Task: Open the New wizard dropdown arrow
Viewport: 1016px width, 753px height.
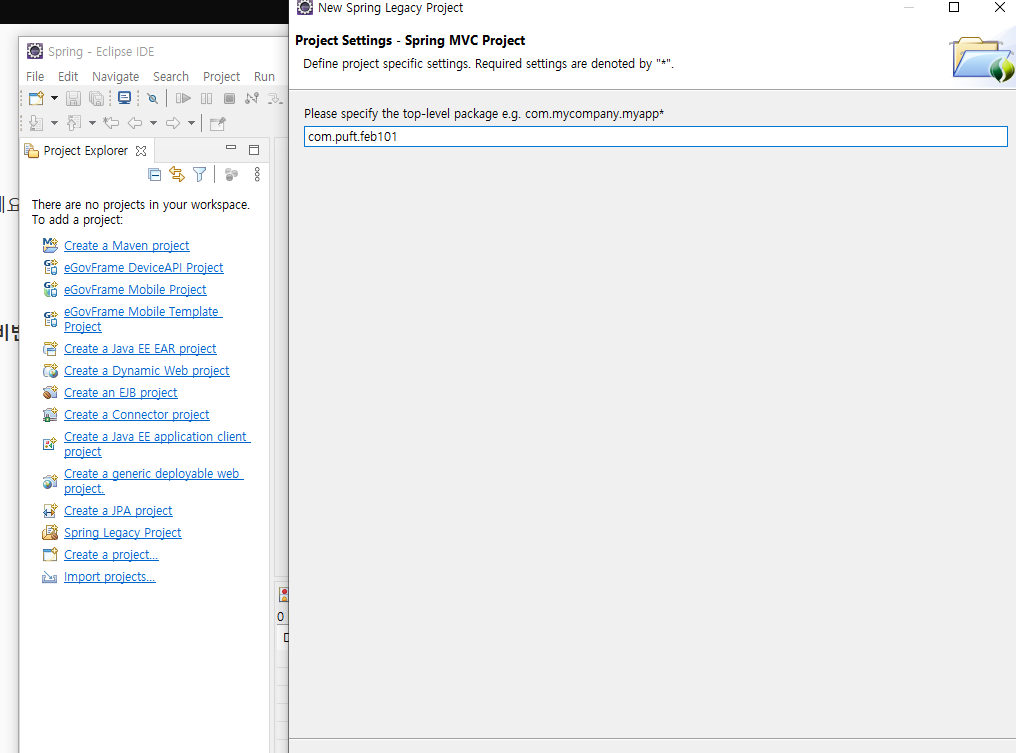Action: (x=54, y=98)
